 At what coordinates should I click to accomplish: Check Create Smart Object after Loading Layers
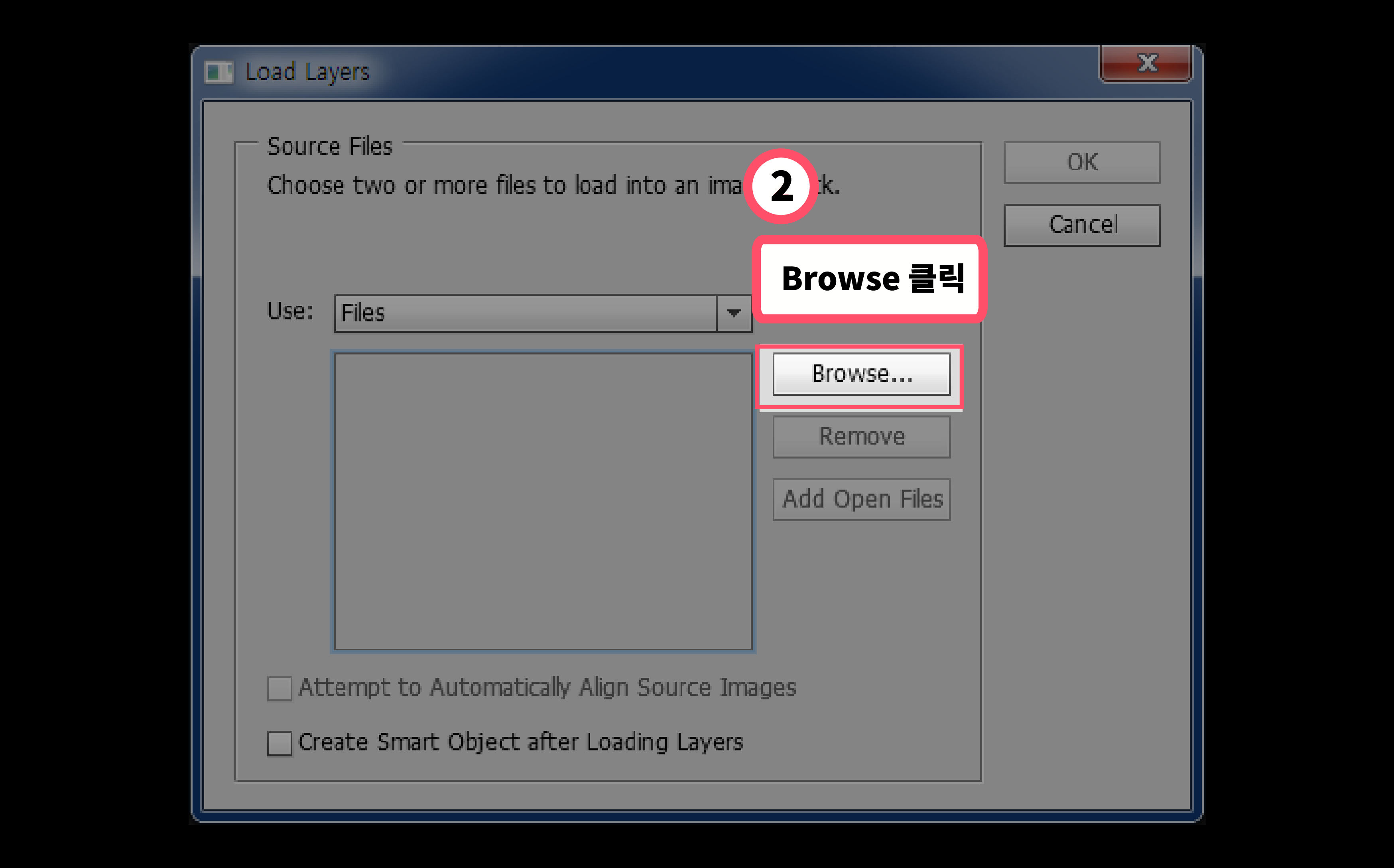coord(280,743)
